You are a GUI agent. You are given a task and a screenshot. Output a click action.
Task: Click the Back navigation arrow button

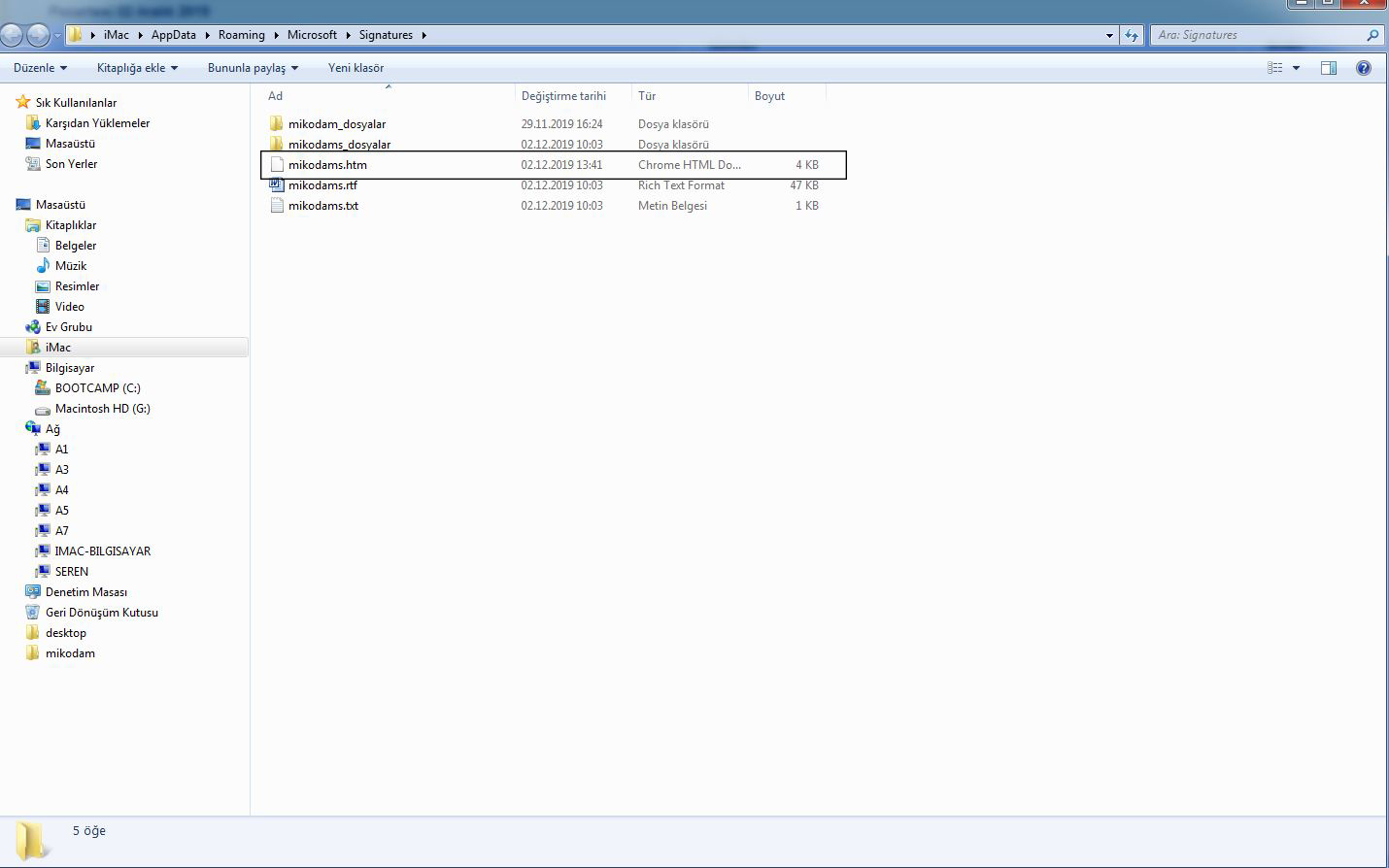12,36
